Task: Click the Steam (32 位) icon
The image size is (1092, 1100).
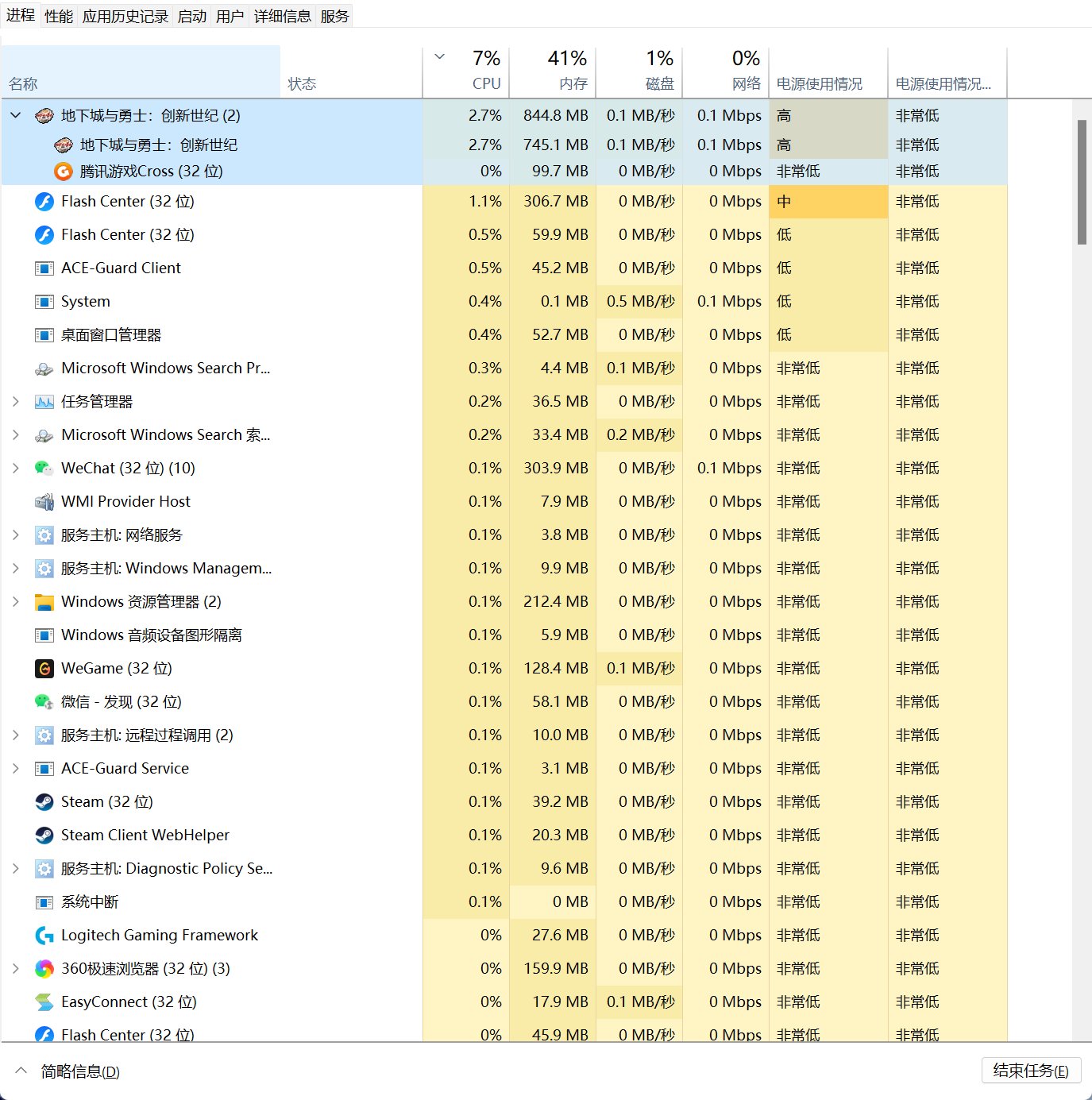Action: point(44,802)
